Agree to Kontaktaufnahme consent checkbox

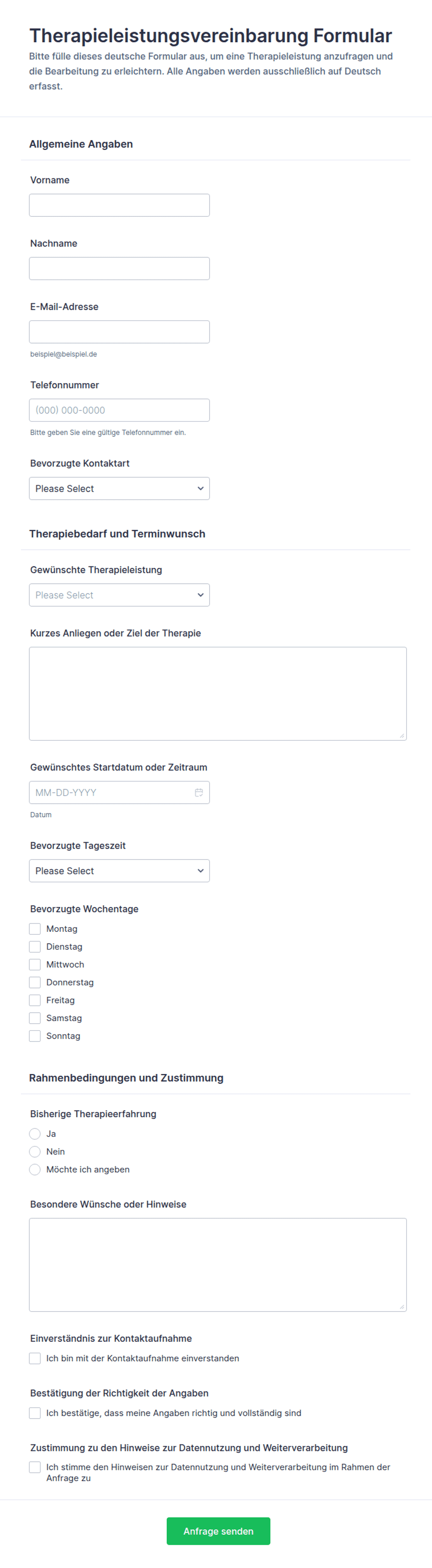point(35,1359)
